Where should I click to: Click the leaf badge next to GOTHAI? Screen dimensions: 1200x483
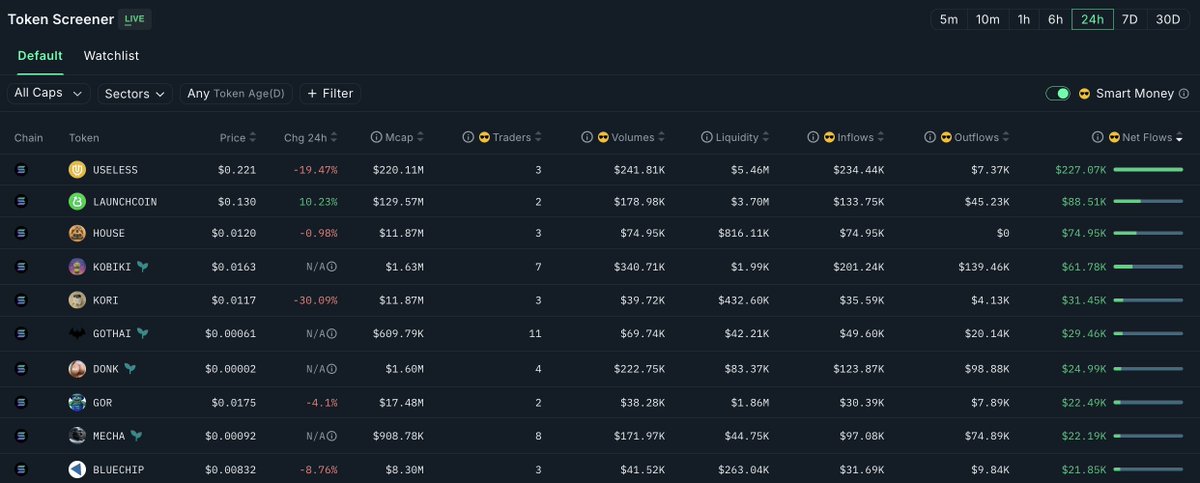click(x=143, y=333)
